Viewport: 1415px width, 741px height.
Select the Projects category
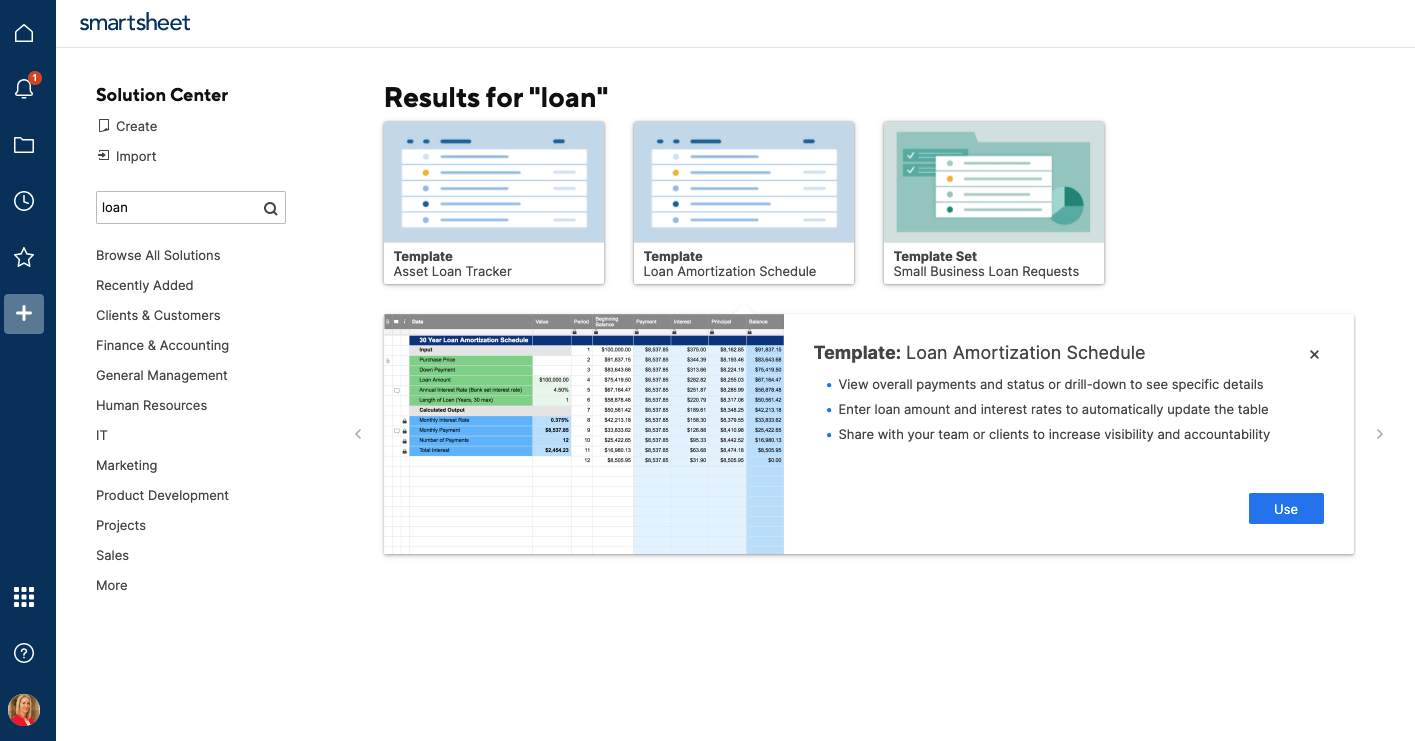(121, 525)
